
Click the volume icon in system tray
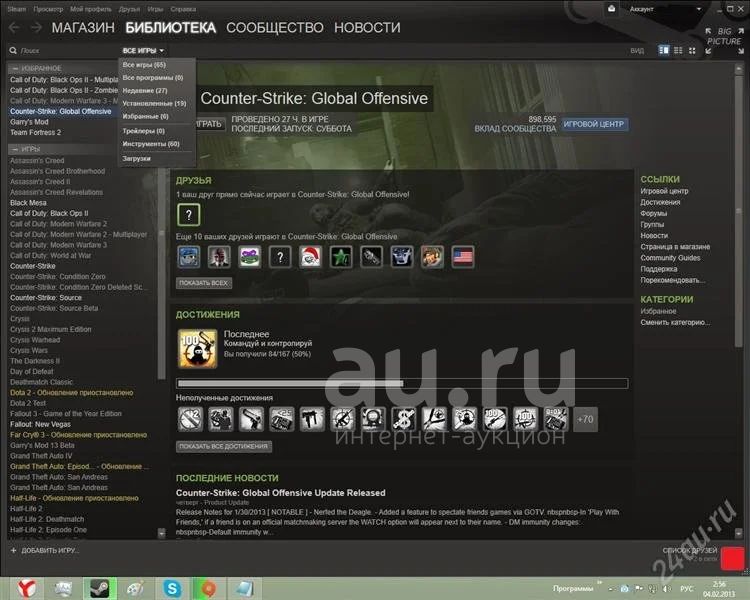(x=666, y=589)
